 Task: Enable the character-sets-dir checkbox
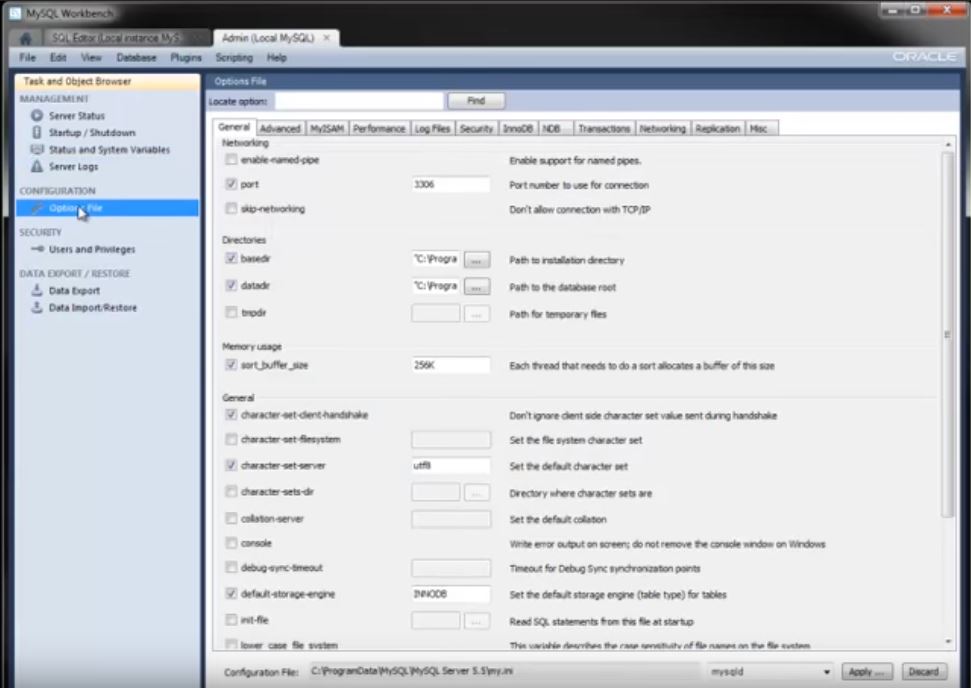tap(231, 492)
